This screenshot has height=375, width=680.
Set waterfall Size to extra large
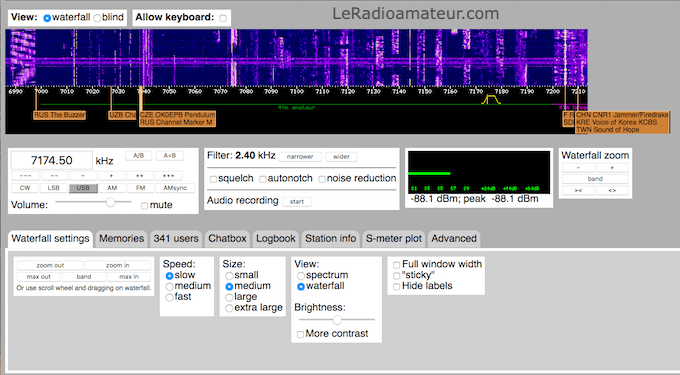(x=229, y=308)
